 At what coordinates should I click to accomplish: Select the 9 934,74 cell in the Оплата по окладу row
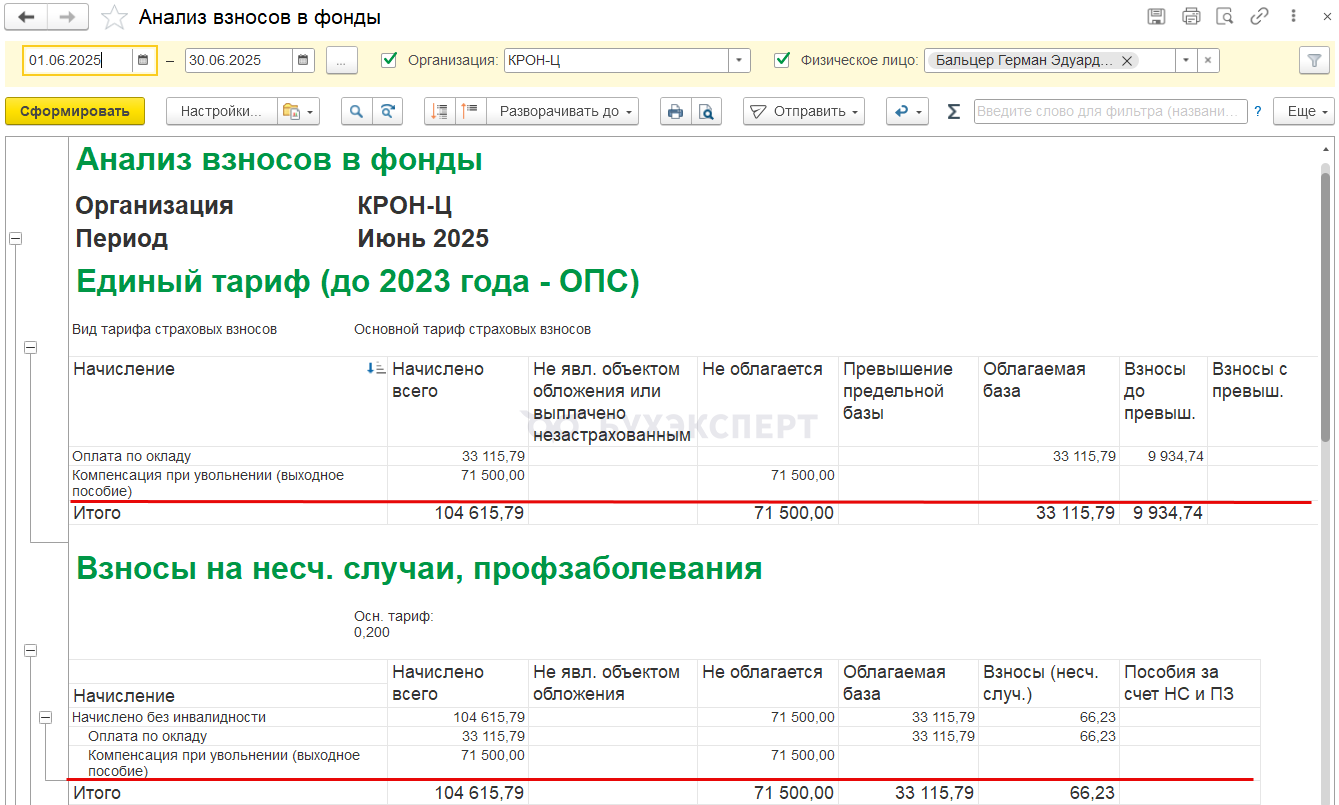tap(1163, 456)
